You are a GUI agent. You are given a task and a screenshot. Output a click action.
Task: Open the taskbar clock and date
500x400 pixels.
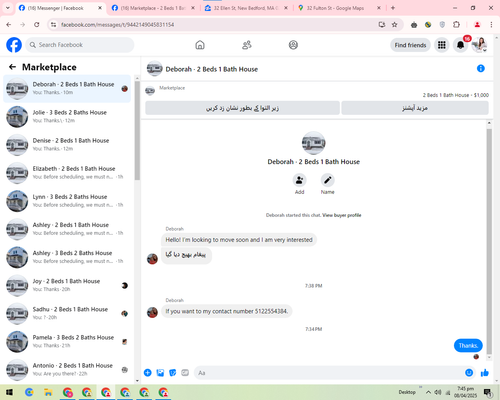coord(465,392)
